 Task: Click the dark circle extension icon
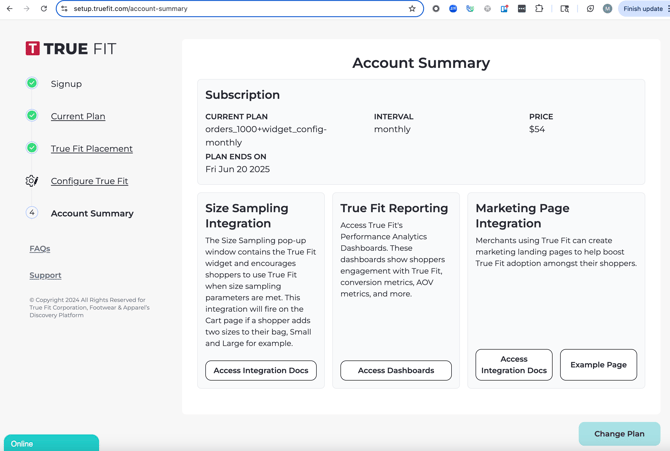tap(436, 9)
